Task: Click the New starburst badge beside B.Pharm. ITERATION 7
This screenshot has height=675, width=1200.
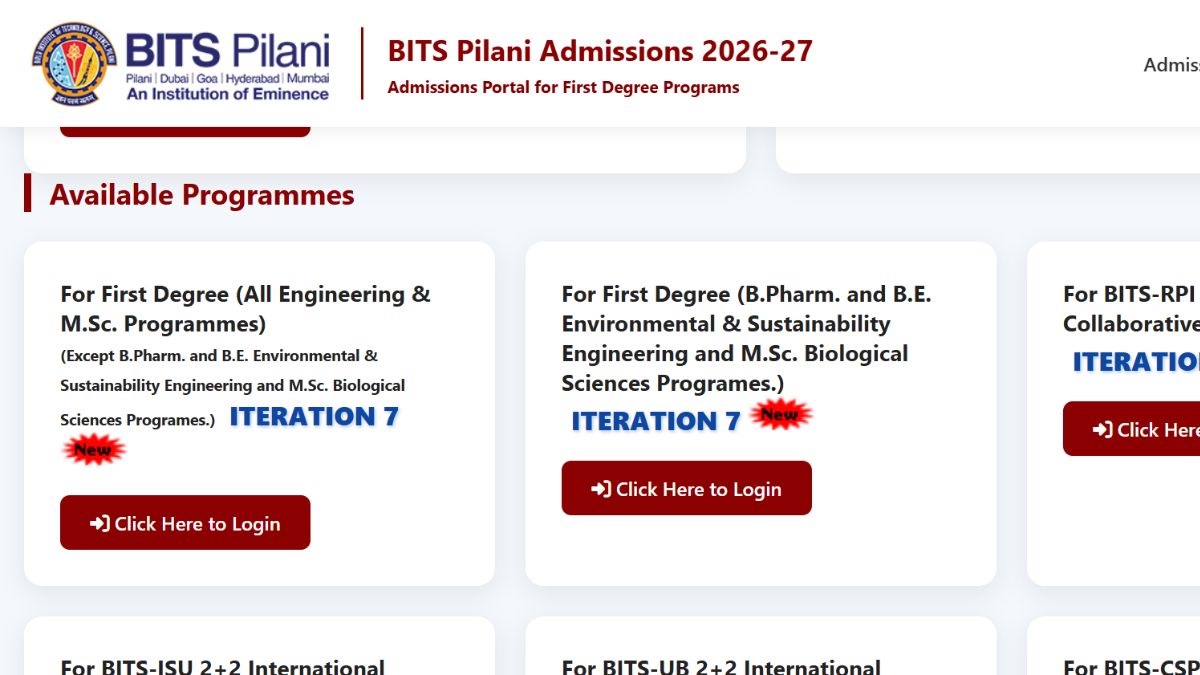Action: coord(781,414)
